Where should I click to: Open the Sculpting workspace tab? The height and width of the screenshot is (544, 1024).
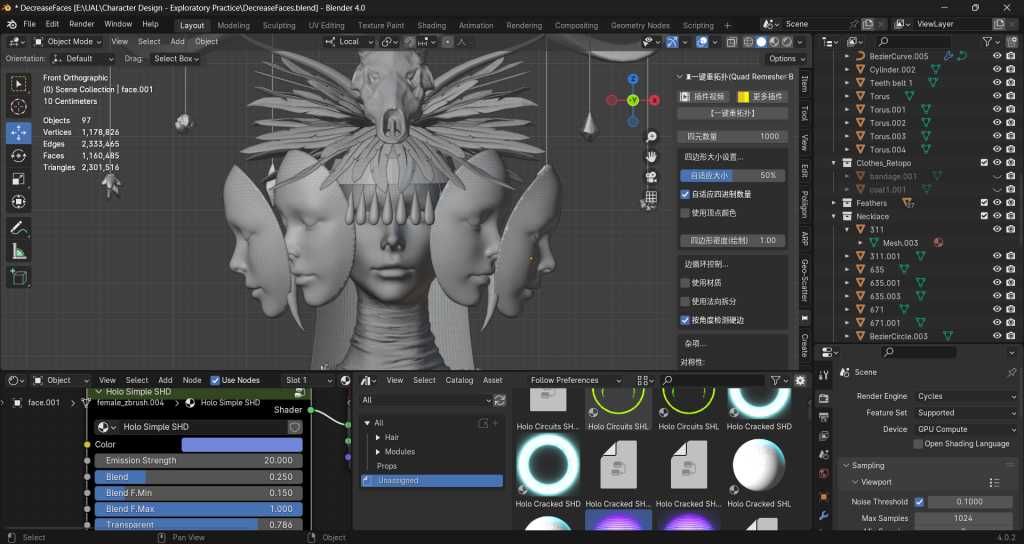point(279,25)
